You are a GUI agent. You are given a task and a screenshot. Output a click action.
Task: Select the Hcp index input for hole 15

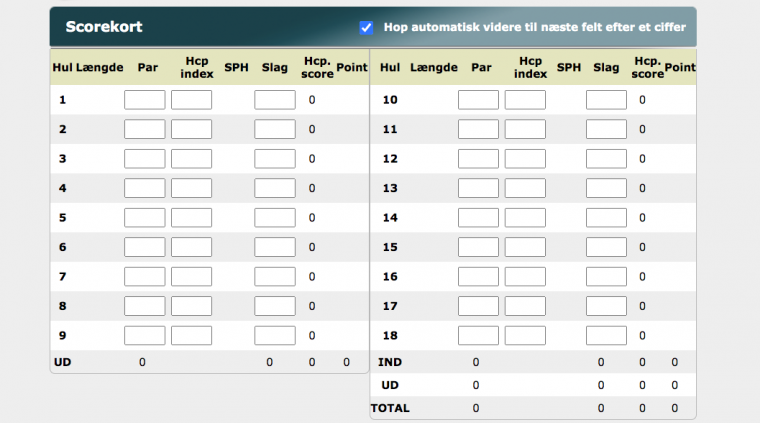(x=525, y=247)
